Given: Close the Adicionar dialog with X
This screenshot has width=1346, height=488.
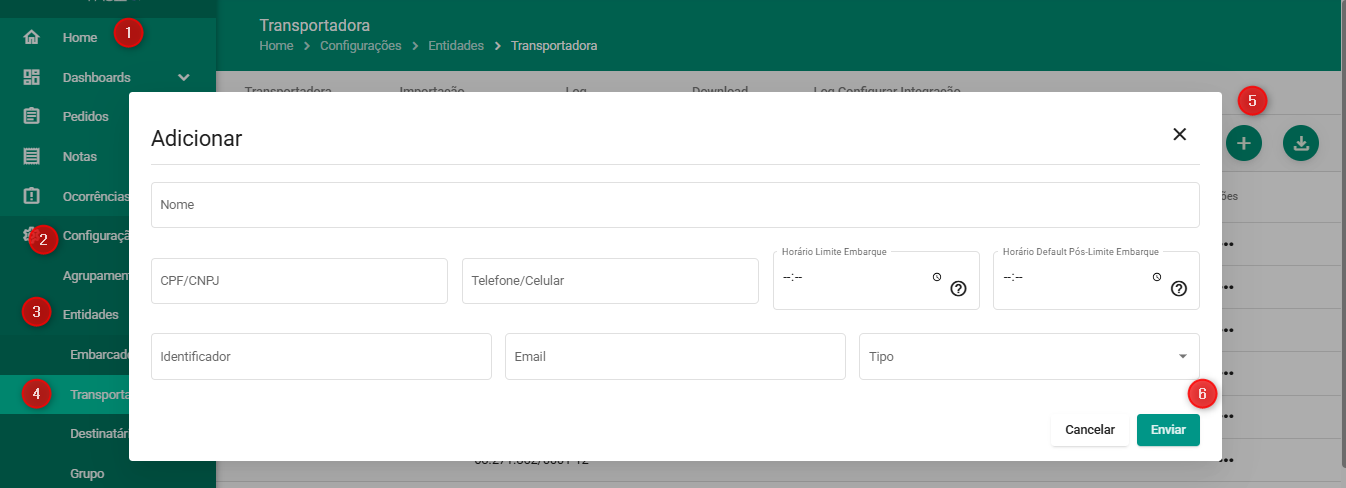Looking at the screenshot, I should pyautogui.click(x=1179, y=134).
